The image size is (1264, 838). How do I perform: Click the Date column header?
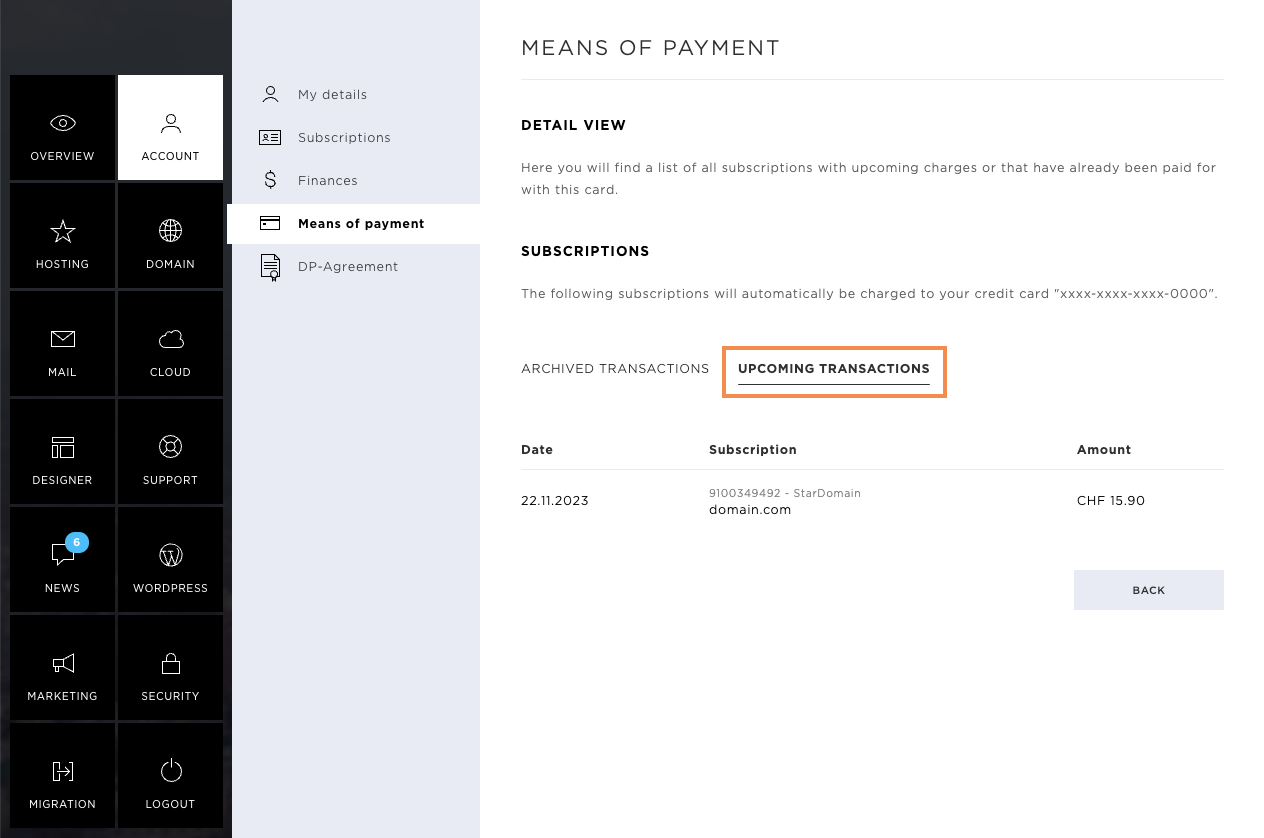(x=537, y=450)
